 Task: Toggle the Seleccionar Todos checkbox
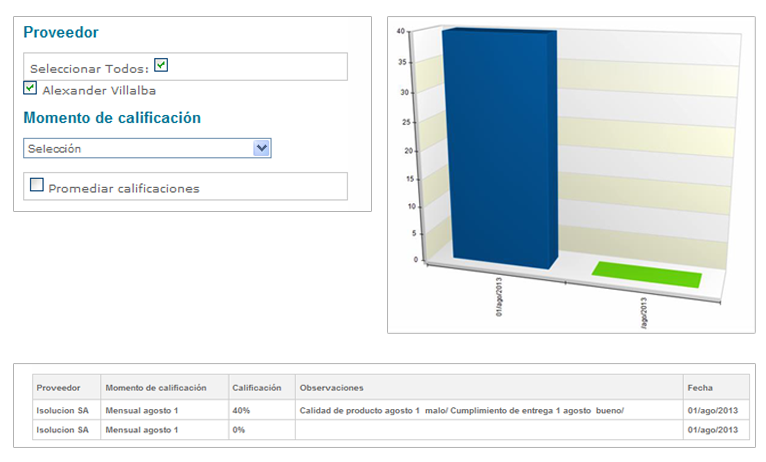pos(161,65)
